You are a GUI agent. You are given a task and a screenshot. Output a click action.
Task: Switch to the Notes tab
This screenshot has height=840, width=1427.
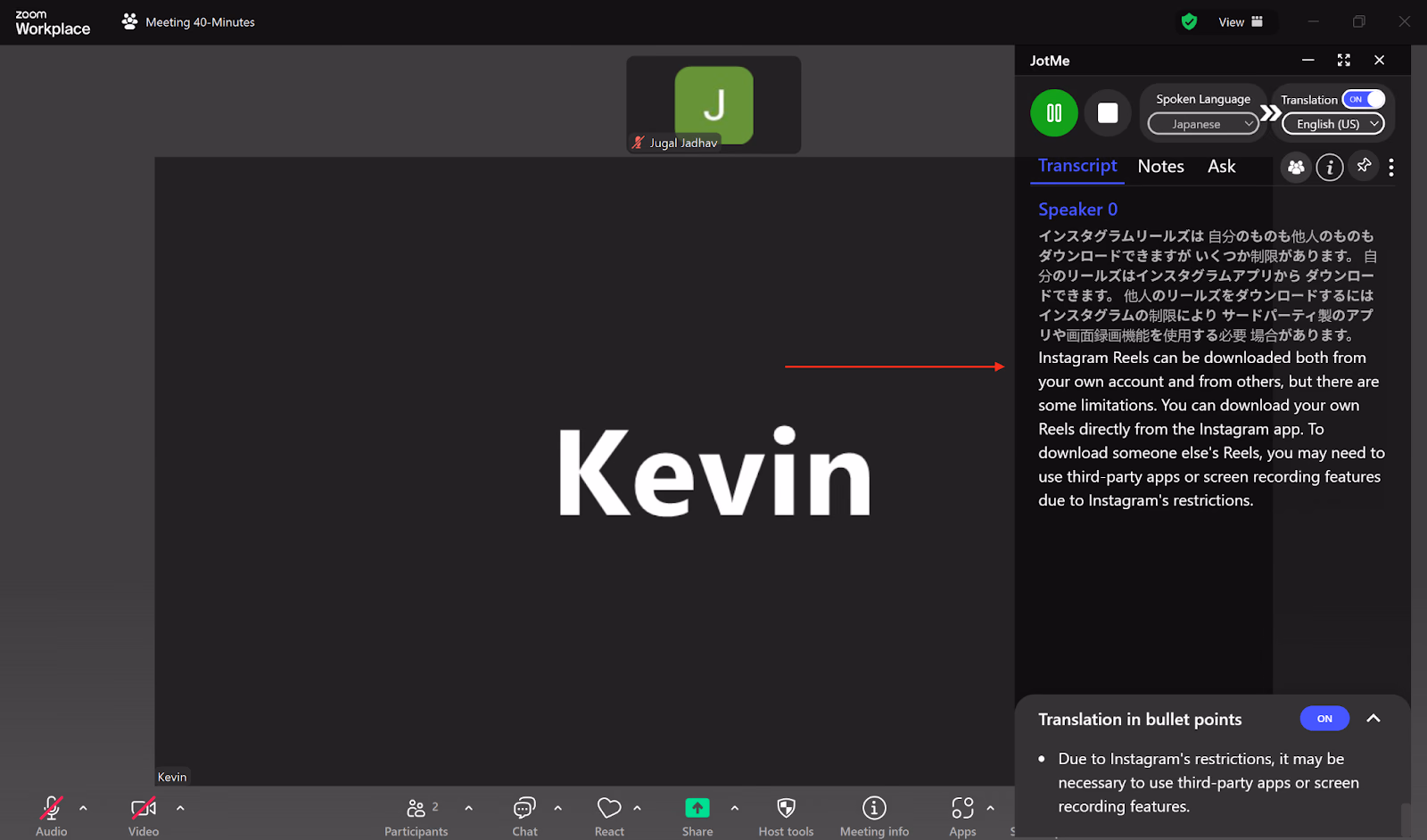1160,167
